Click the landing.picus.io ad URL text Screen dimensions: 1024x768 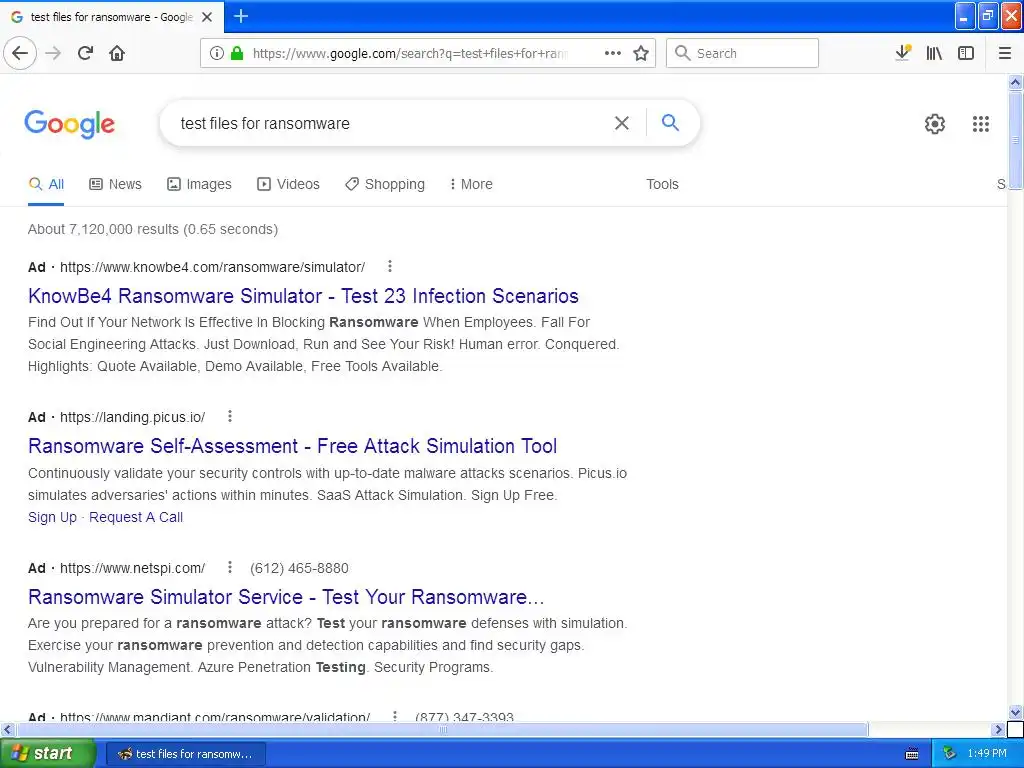(x=133, y=417)
